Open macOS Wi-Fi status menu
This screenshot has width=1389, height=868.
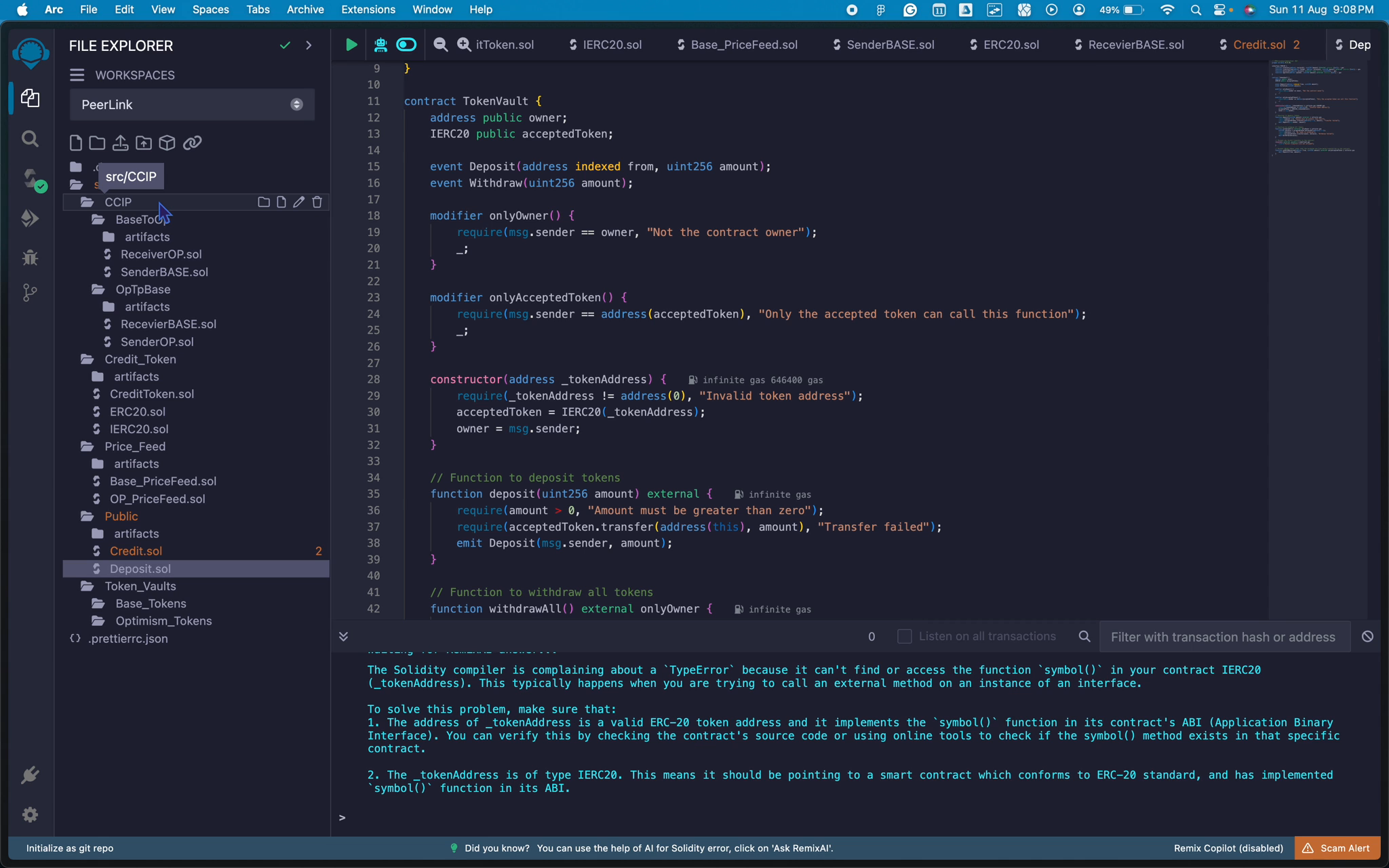1167,9
